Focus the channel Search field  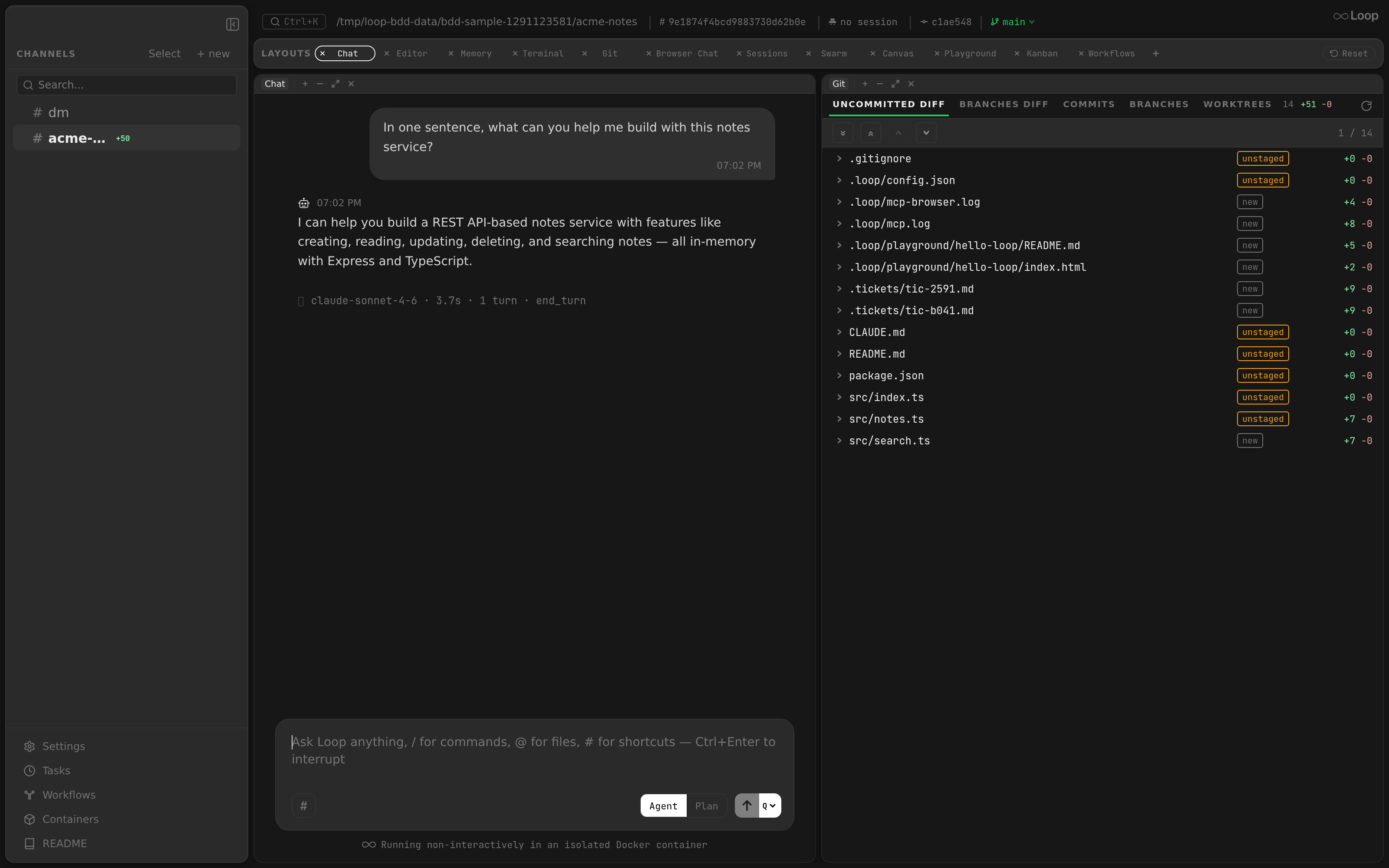point(127,85)
